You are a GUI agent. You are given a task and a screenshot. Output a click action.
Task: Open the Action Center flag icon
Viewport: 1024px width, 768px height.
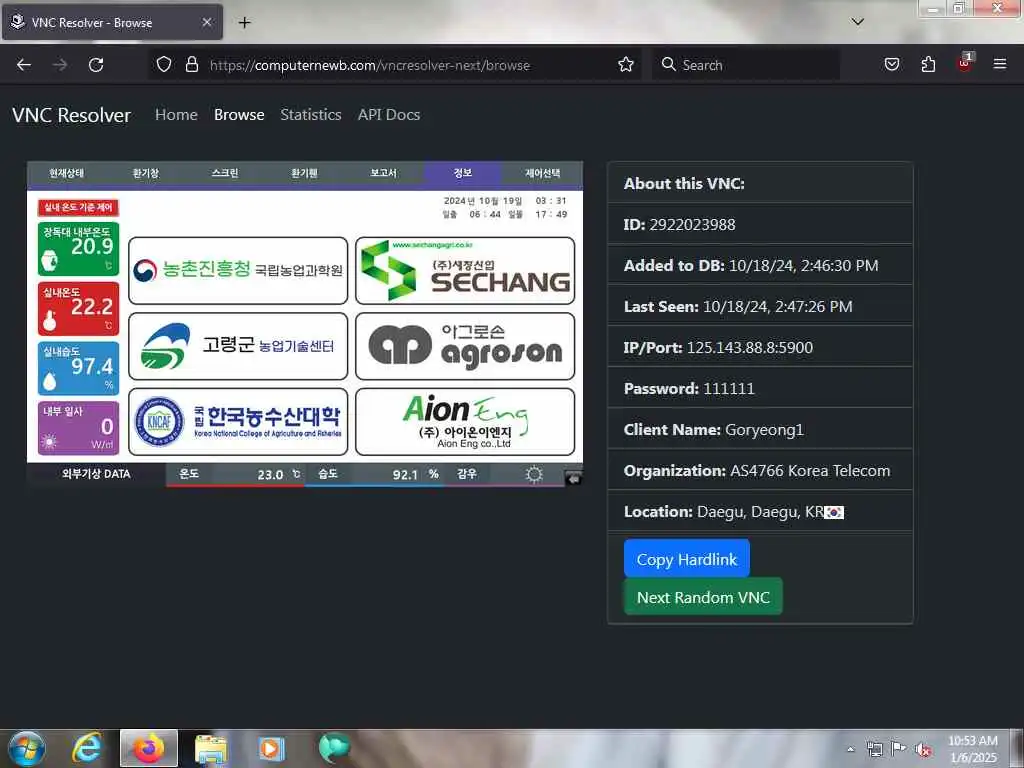coord(899,748)
